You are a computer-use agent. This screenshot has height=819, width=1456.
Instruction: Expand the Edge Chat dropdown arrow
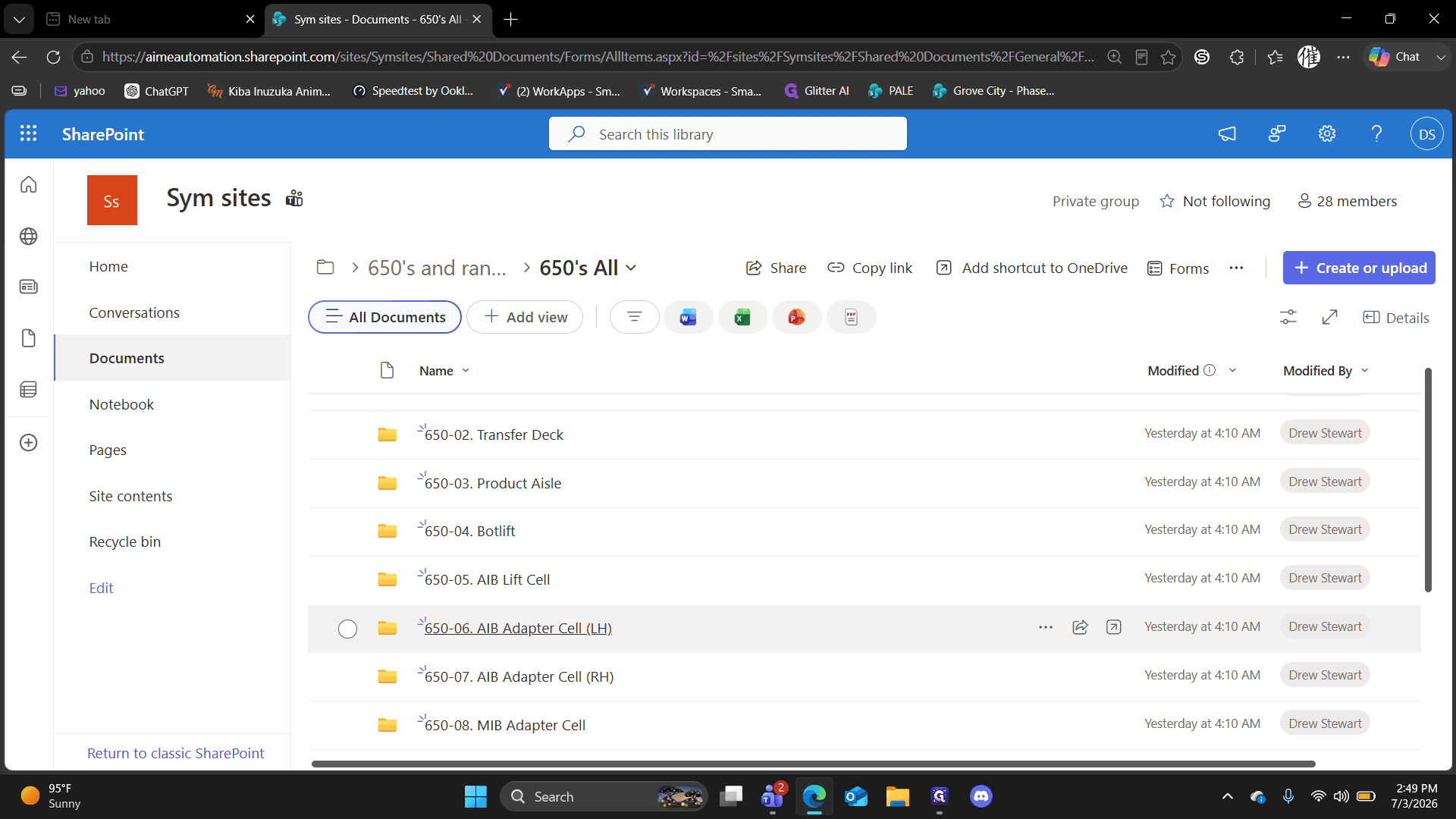(x=1441, y=57)
